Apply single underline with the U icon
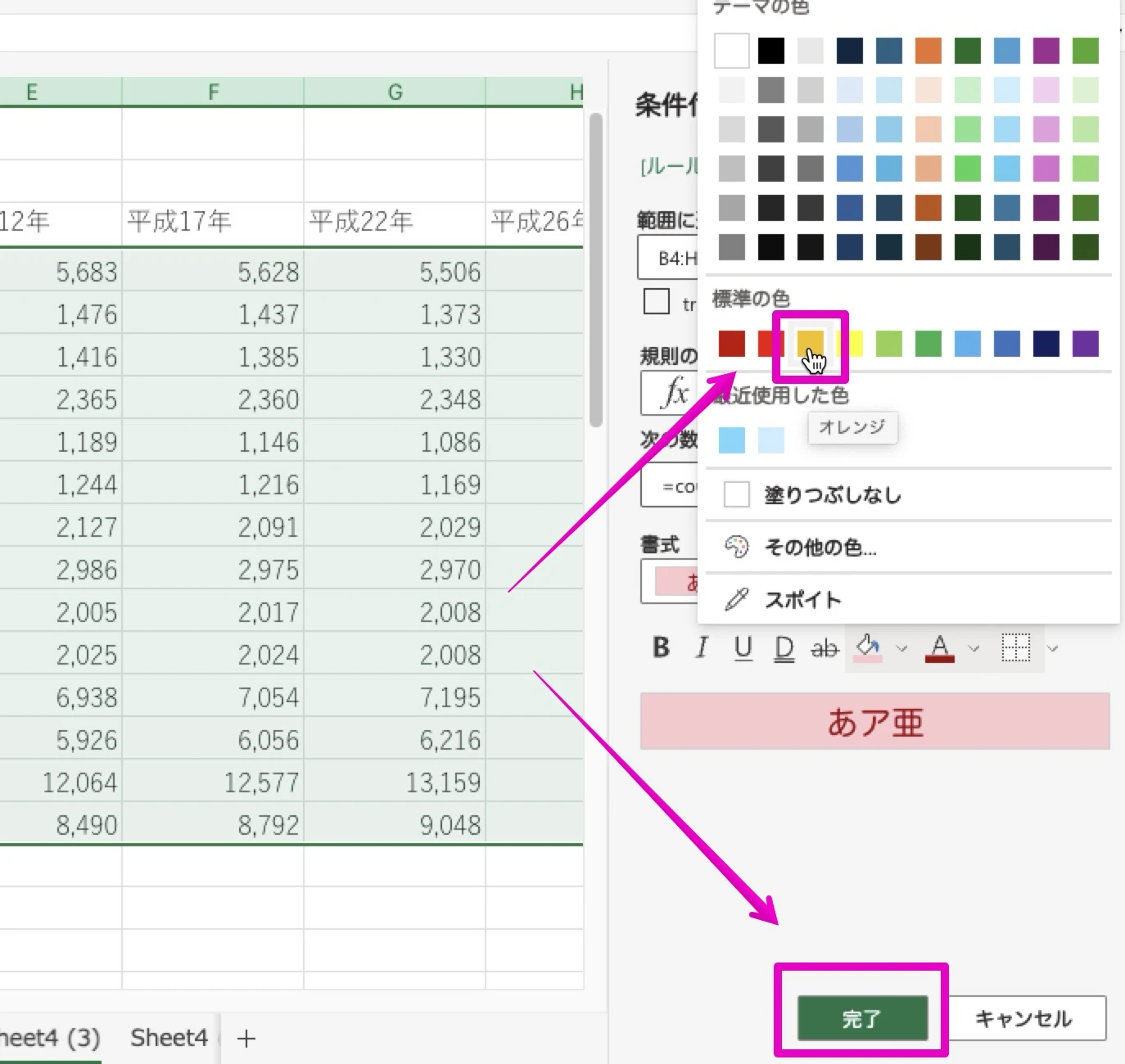Image resolution: width=1125 pixels, height=1064 pixels. tap(743, 647)
